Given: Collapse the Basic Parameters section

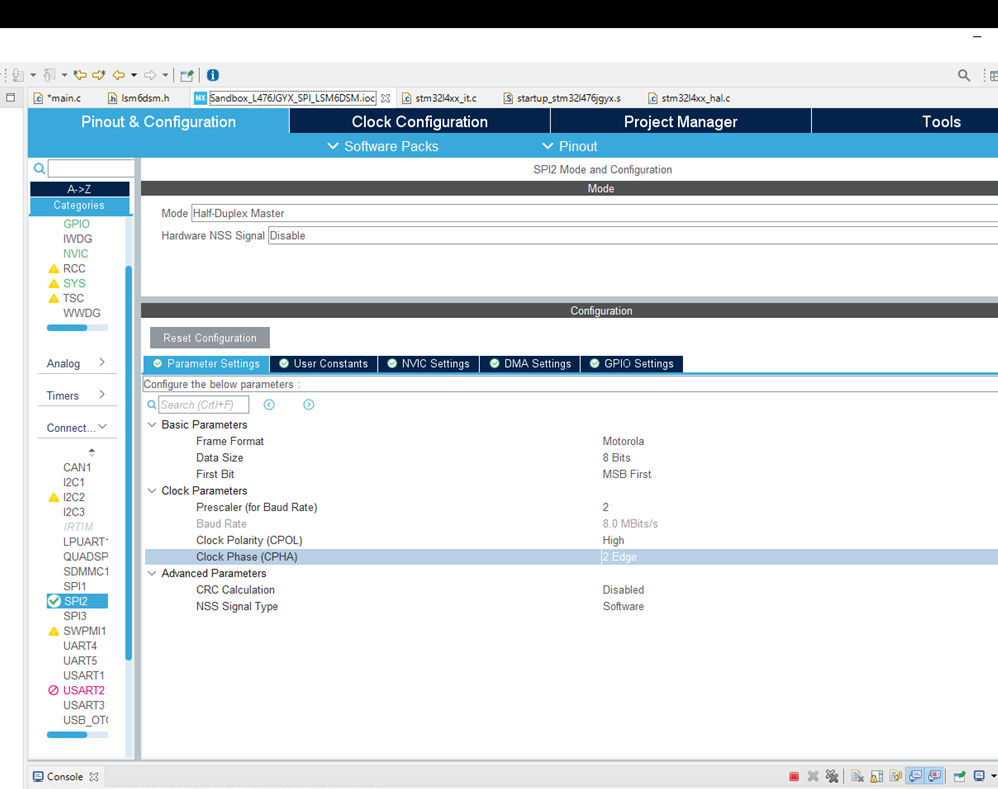Looking at the screenshot, I should [152, 424].
